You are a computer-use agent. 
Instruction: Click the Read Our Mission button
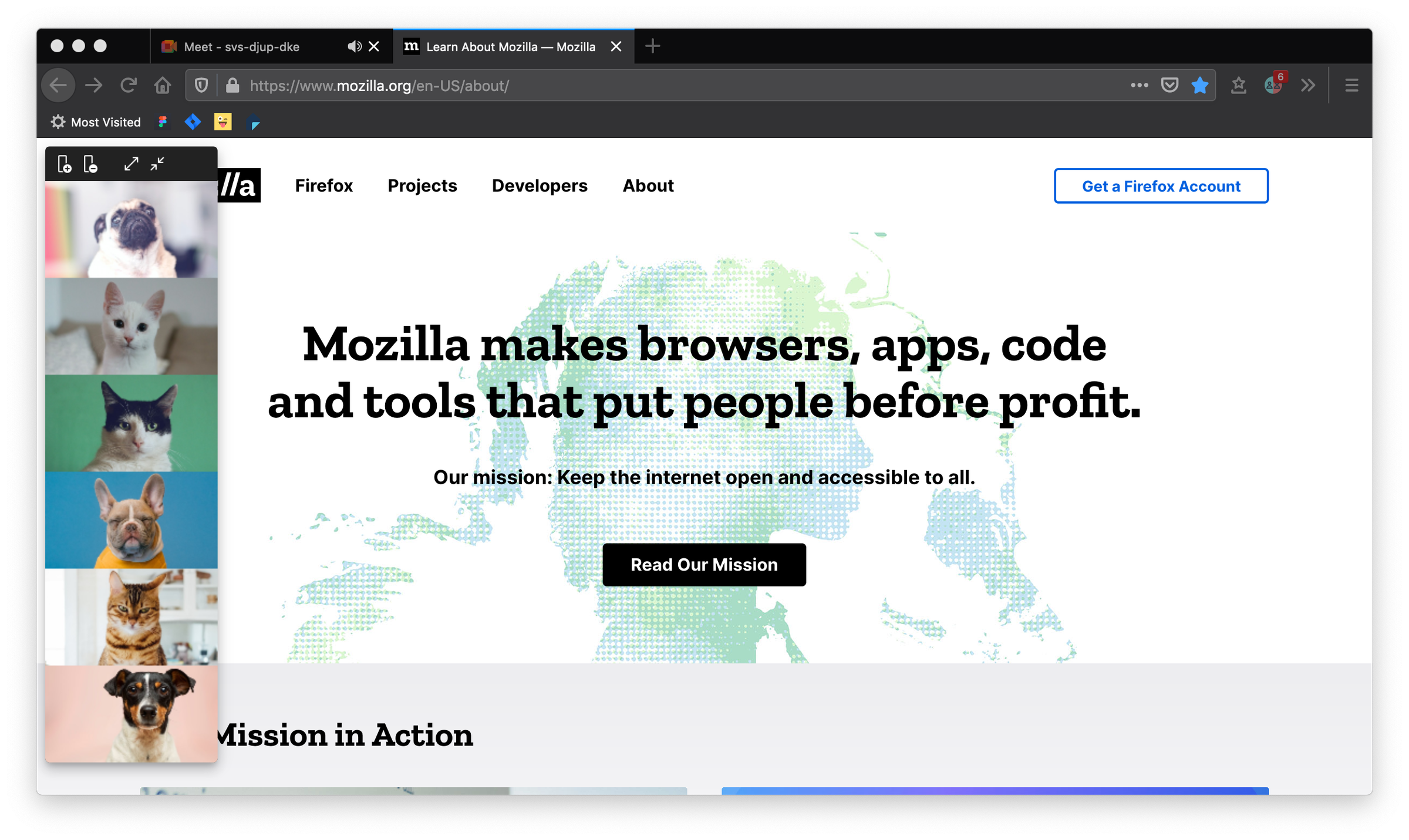tap(704, 564)
